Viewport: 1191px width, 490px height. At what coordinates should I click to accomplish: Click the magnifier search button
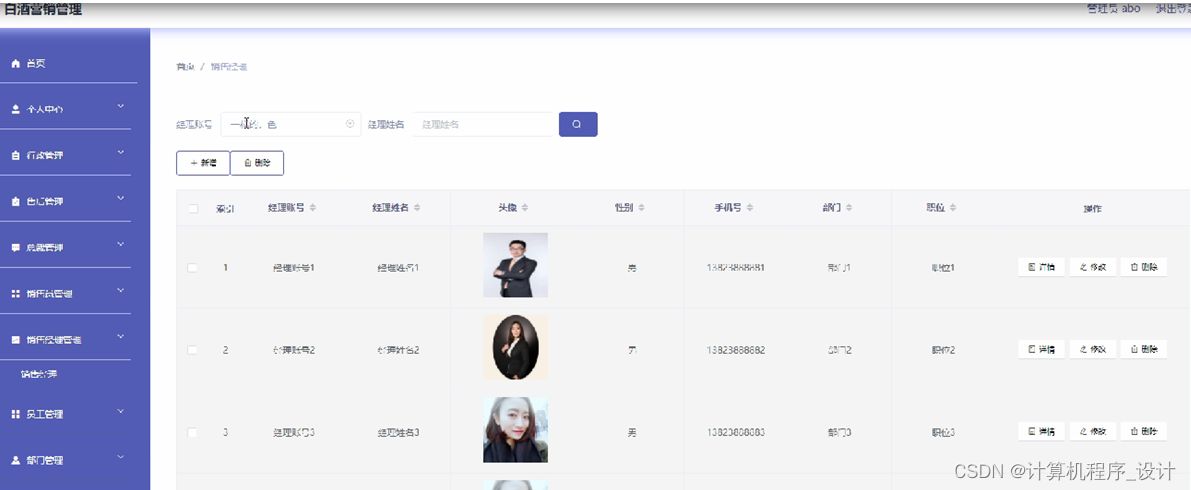pyautogui.click(x=578, y=125)
